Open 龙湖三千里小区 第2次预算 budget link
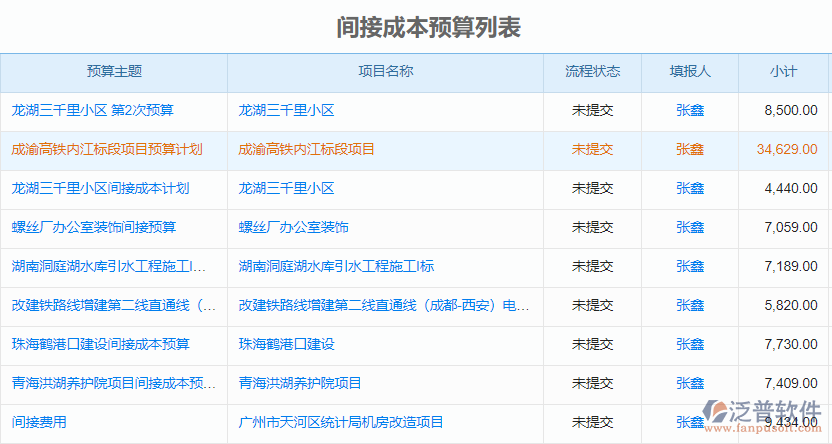Image resolution: width=832 pixels, height=444 pixels. [x=92, y=110]
